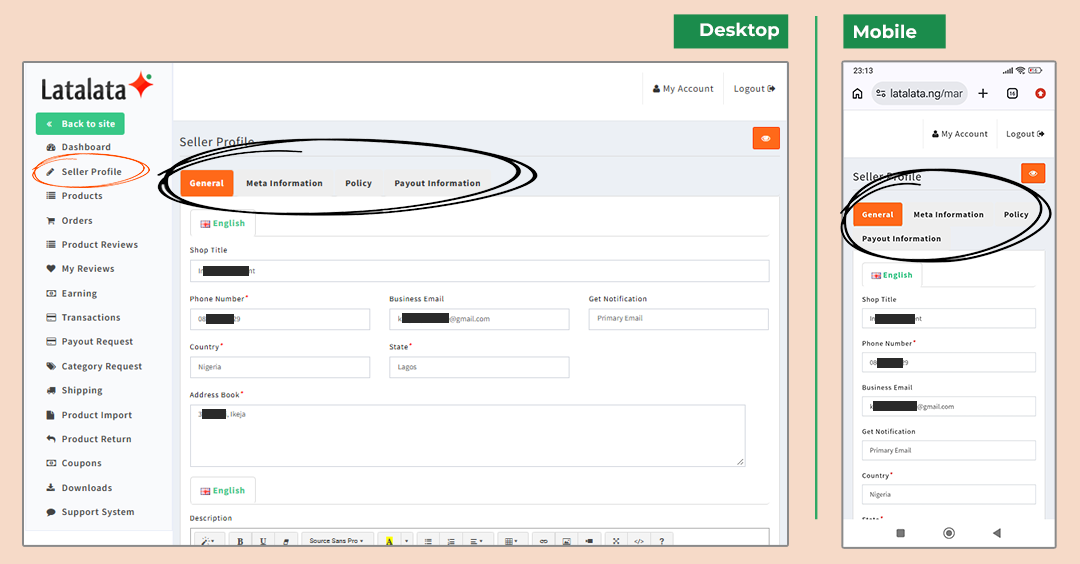
Task: Tap the red update icon in mobile browser
Action: [x=1041, y=94]
